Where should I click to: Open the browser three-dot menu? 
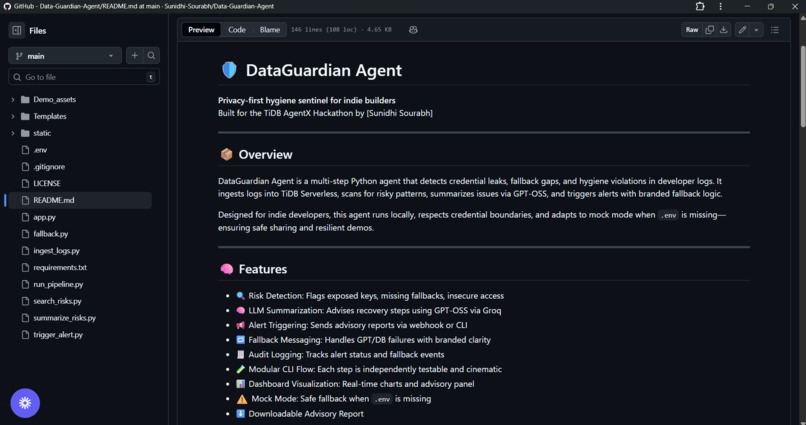(720, 6)
